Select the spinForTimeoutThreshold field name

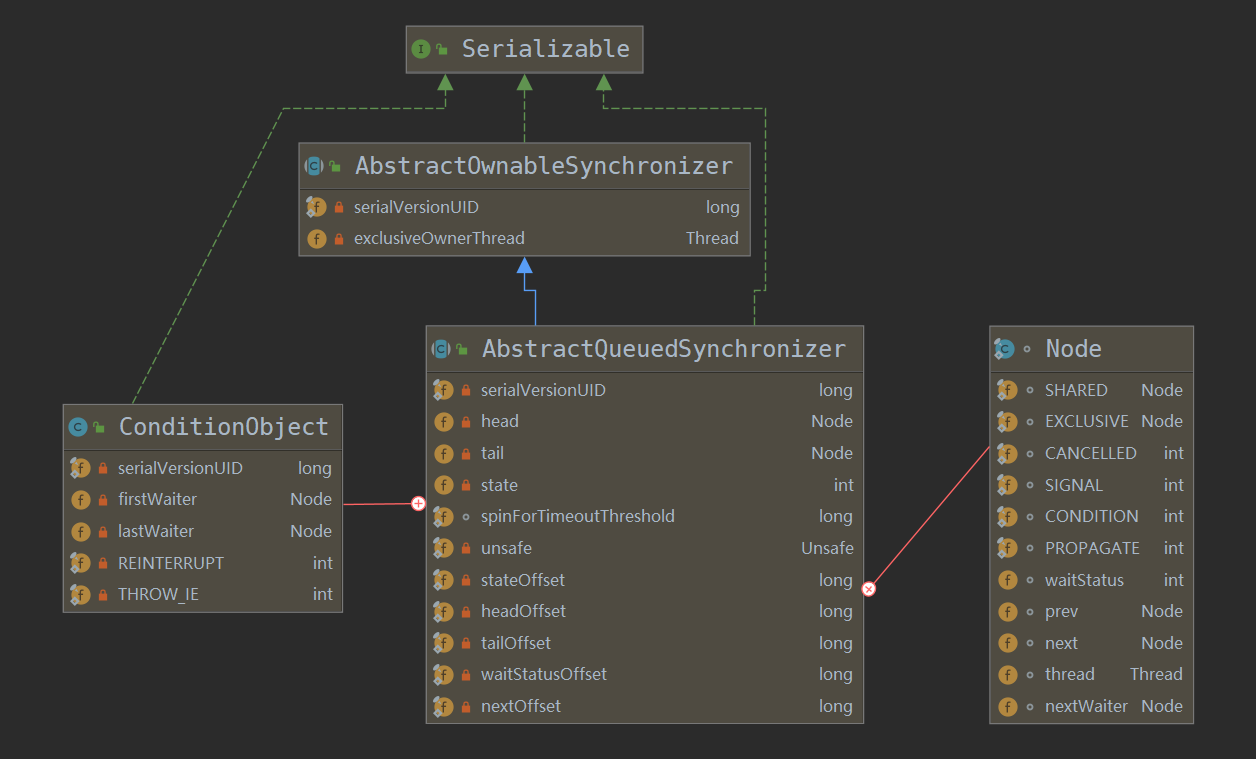[578, 517]
